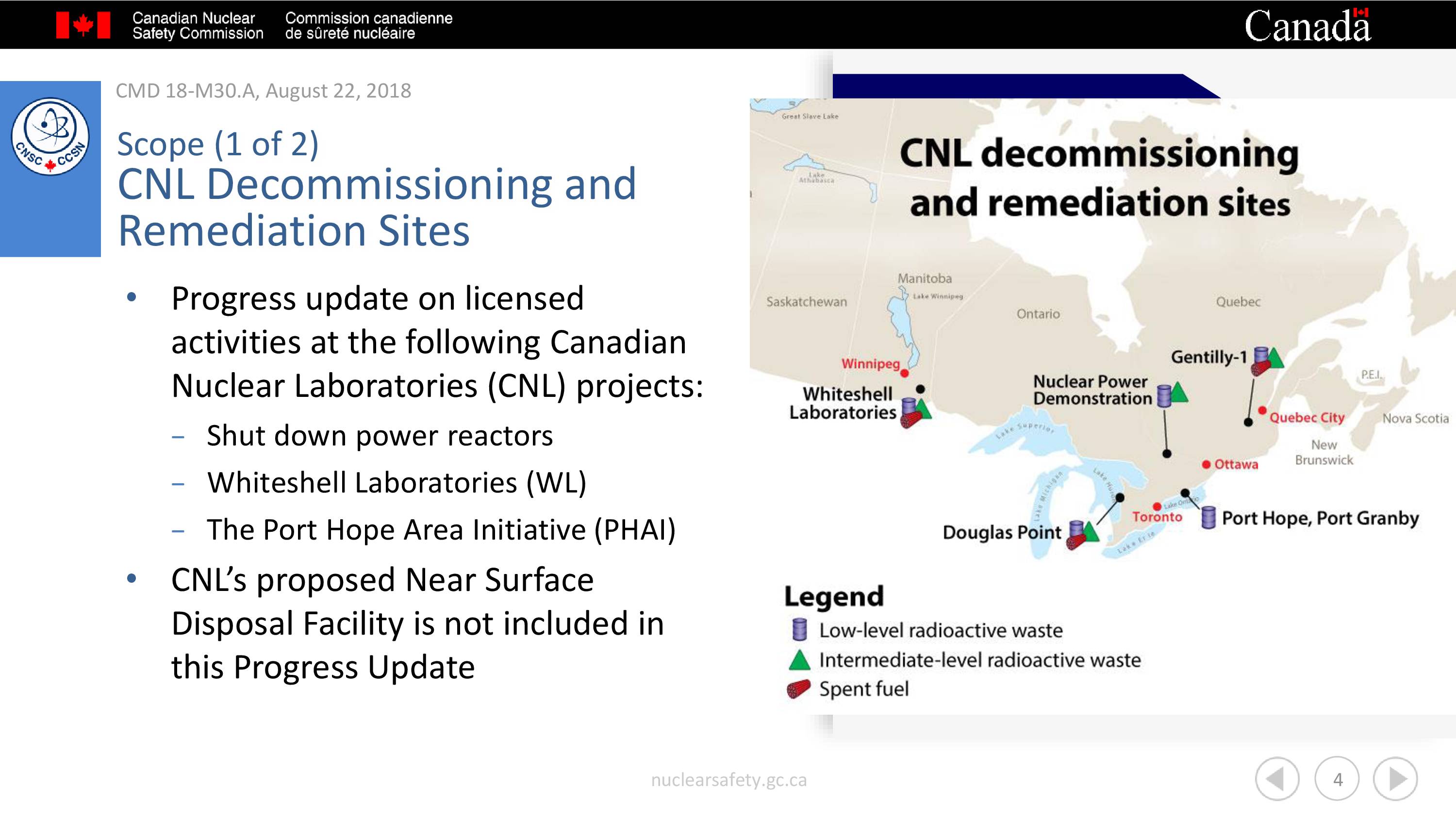Click the 'Legend' heading on the map
Screen dimensions: 1456x819
(x=834, y=597)
